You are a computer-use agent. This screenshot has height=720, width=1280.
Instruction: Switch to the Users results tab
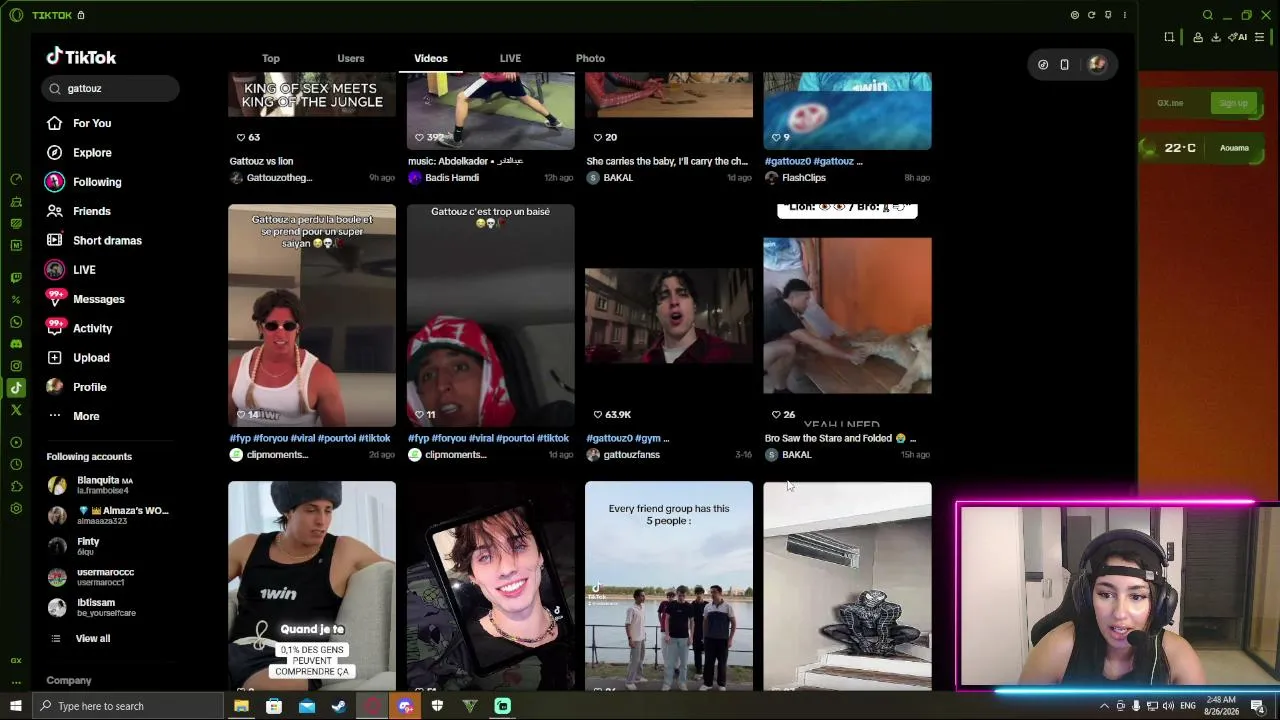351,58
